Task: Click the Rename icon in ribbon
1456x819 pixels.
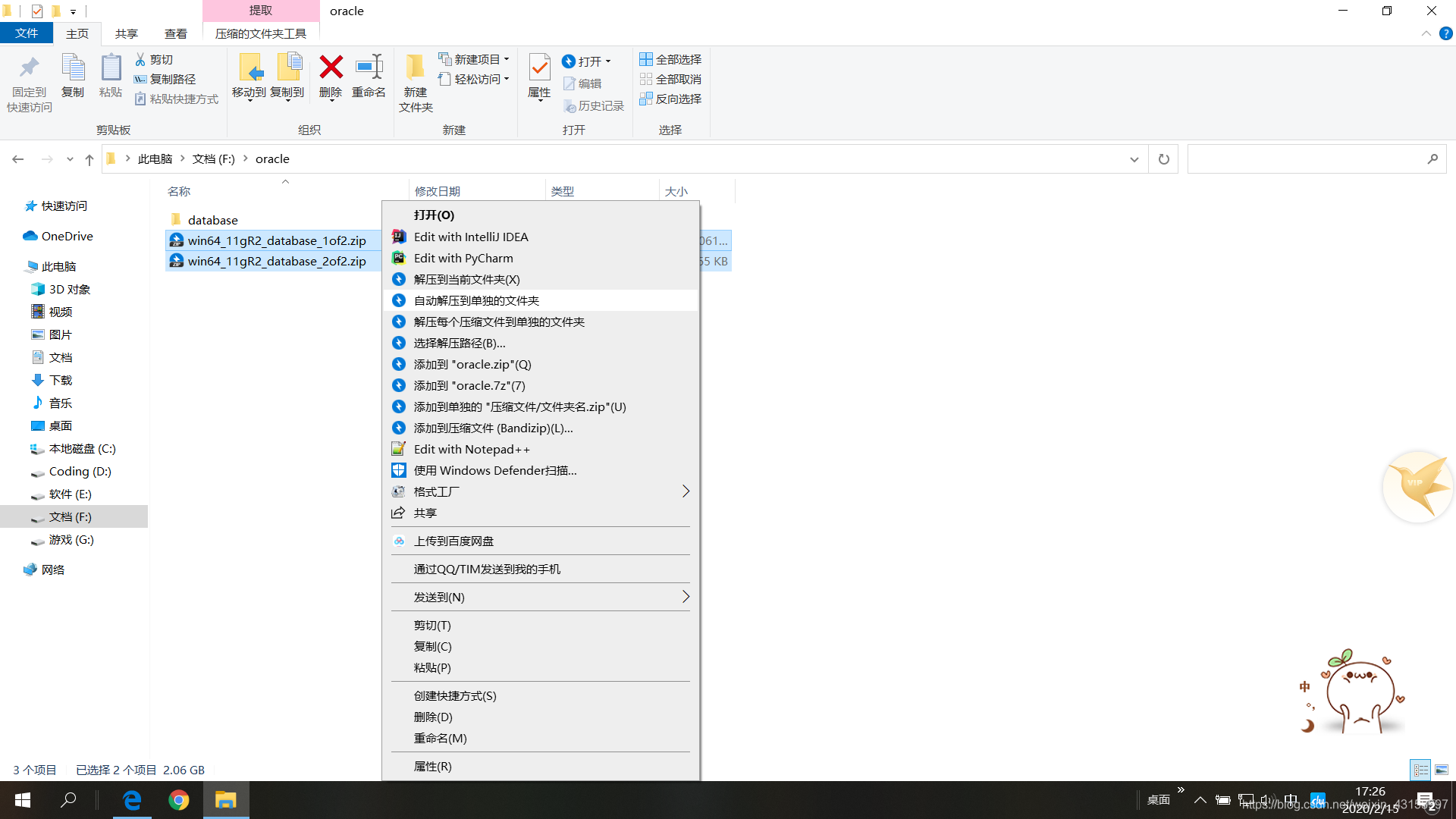Action: [x=369, y=68]
